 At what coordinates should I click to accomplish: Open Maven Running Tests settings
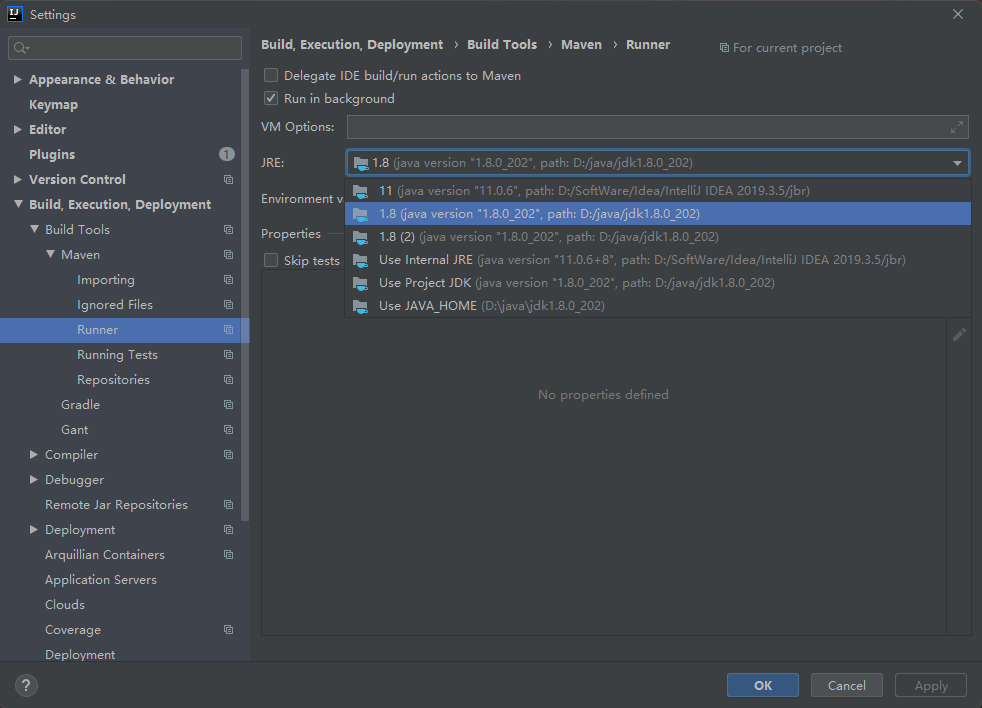(x=117, y=355)
